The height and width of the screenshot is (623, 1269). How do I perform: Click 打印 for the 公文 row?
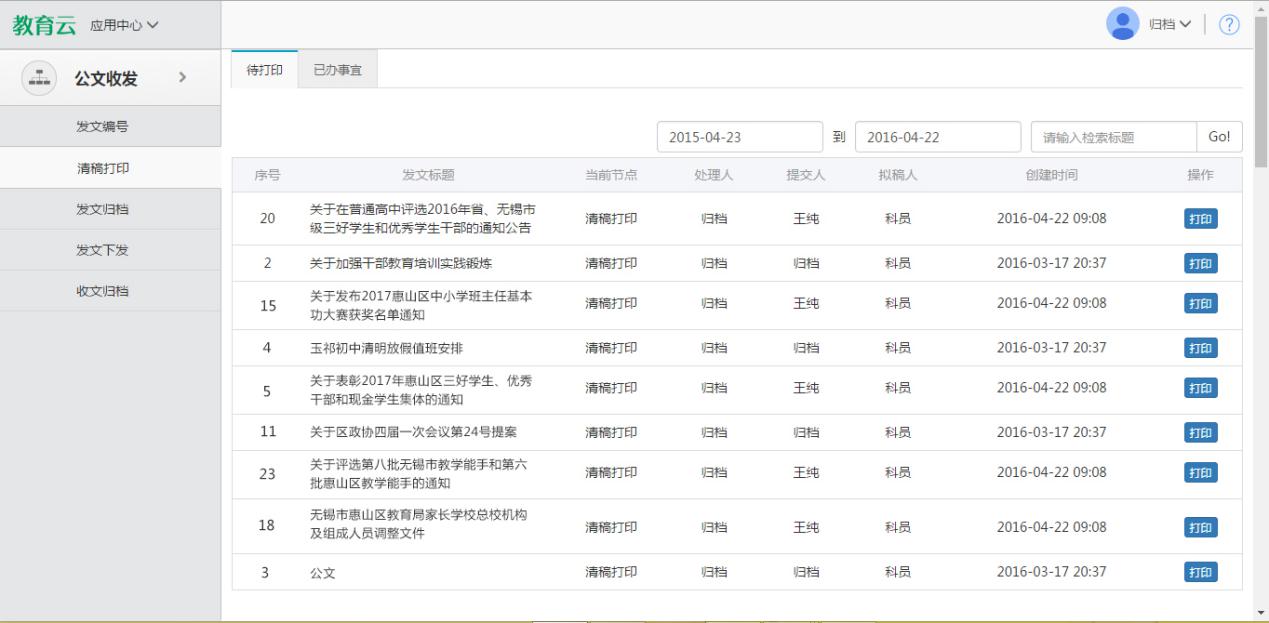tap(1200, 572)
